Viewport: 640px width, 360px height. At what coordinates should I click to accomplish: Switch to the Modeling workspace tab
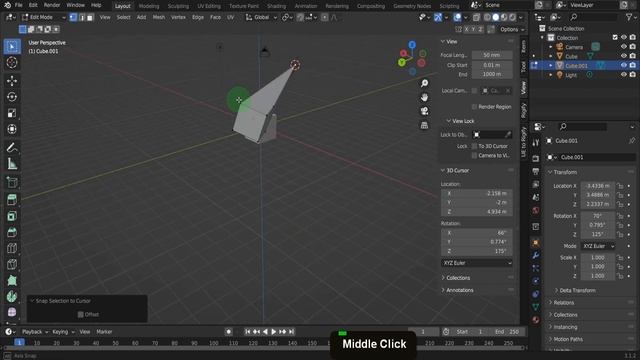[x=149, y=6]
